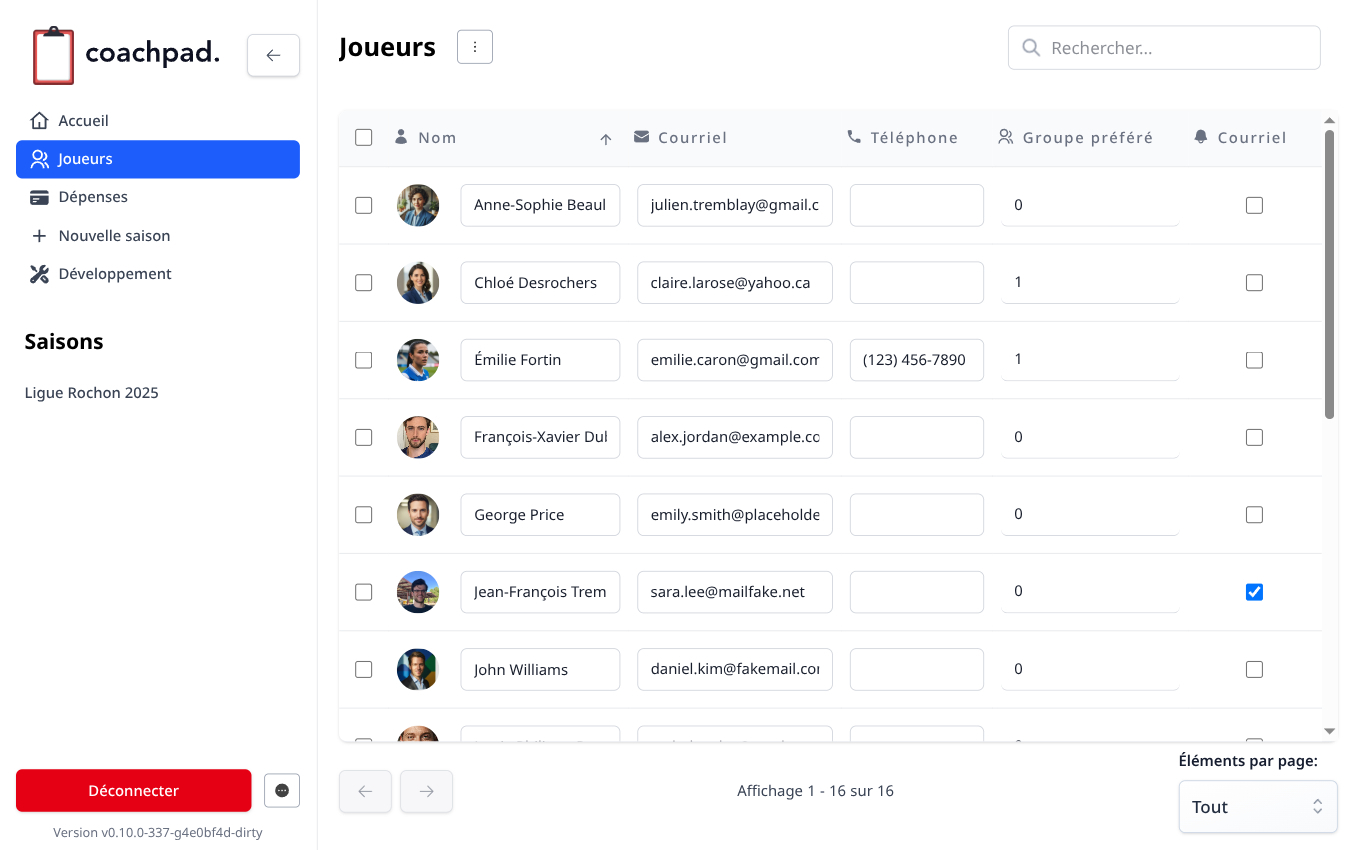Collapse the sidebar using the left arrow button

pos(273,55)
